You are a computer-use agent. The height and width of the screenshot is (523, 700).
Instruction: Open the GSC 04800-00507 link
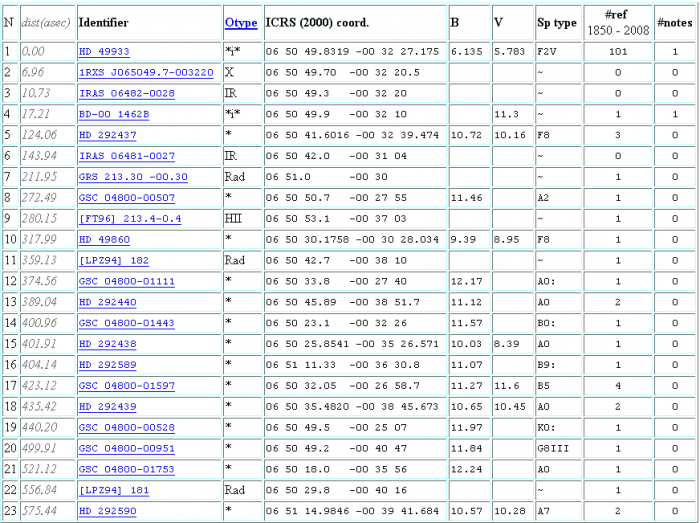pos(127,198)
